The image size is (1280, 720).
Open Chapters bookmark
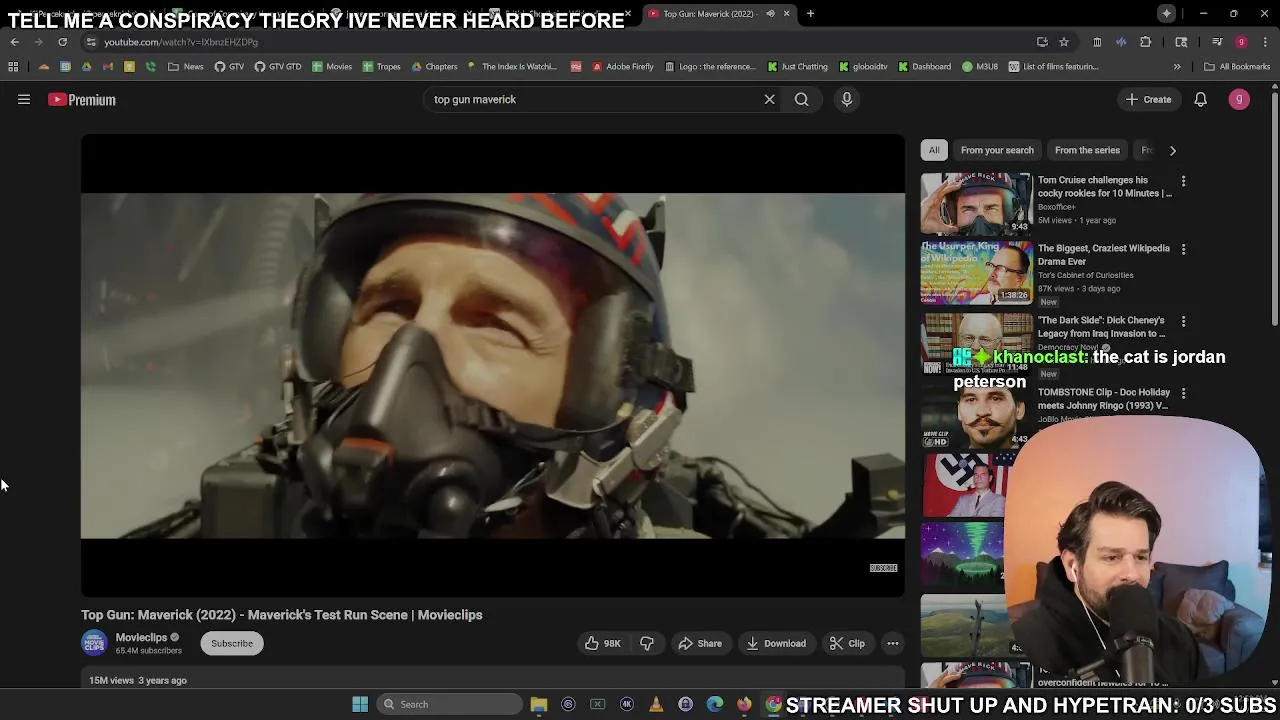434,67
